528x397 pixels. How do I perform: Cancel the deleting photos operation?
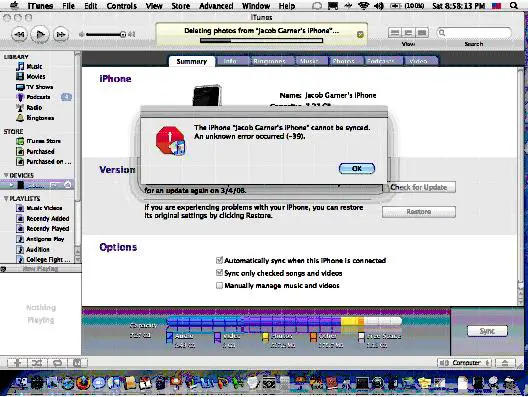tap(360, 34)
